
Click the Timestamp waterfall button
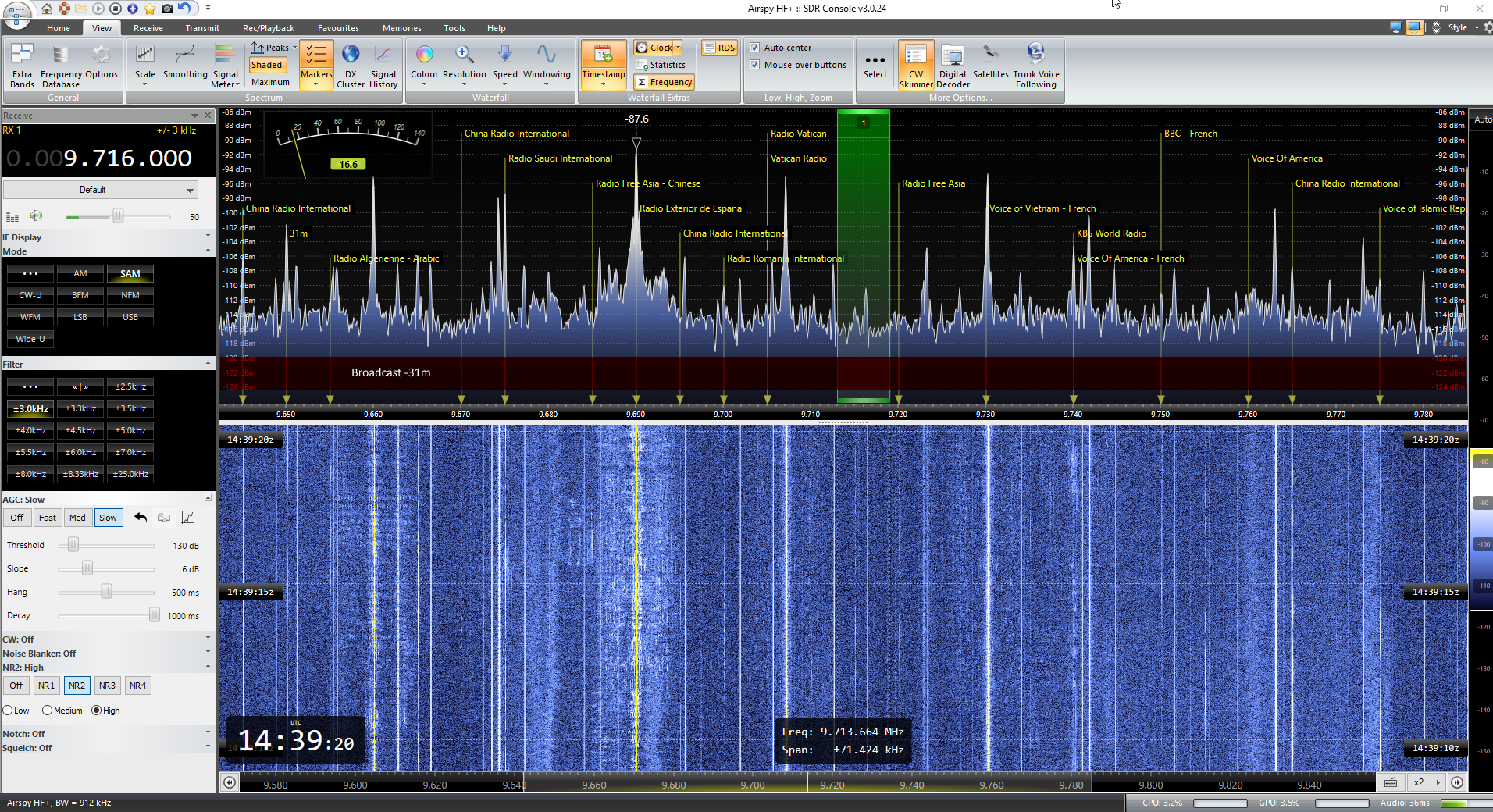pyautogui.click(x=603, y=64)
